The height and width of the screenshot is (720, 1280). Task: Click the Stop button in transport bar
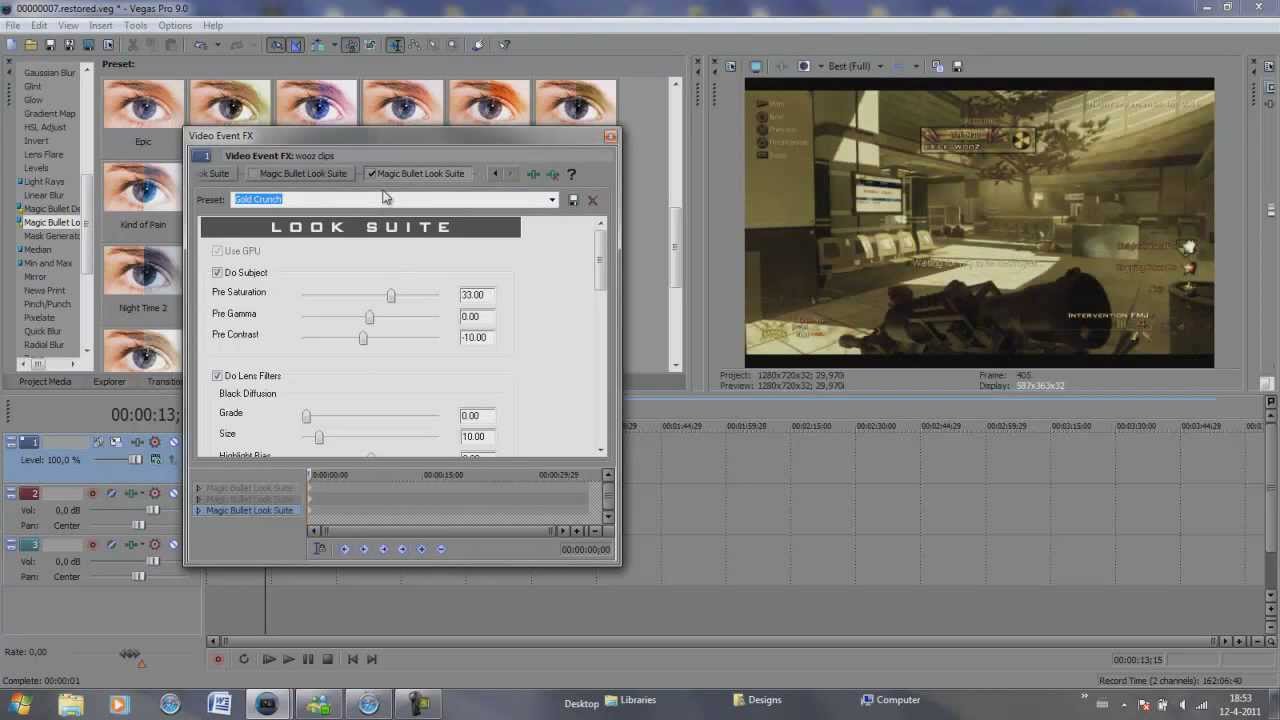coord(327,659)
